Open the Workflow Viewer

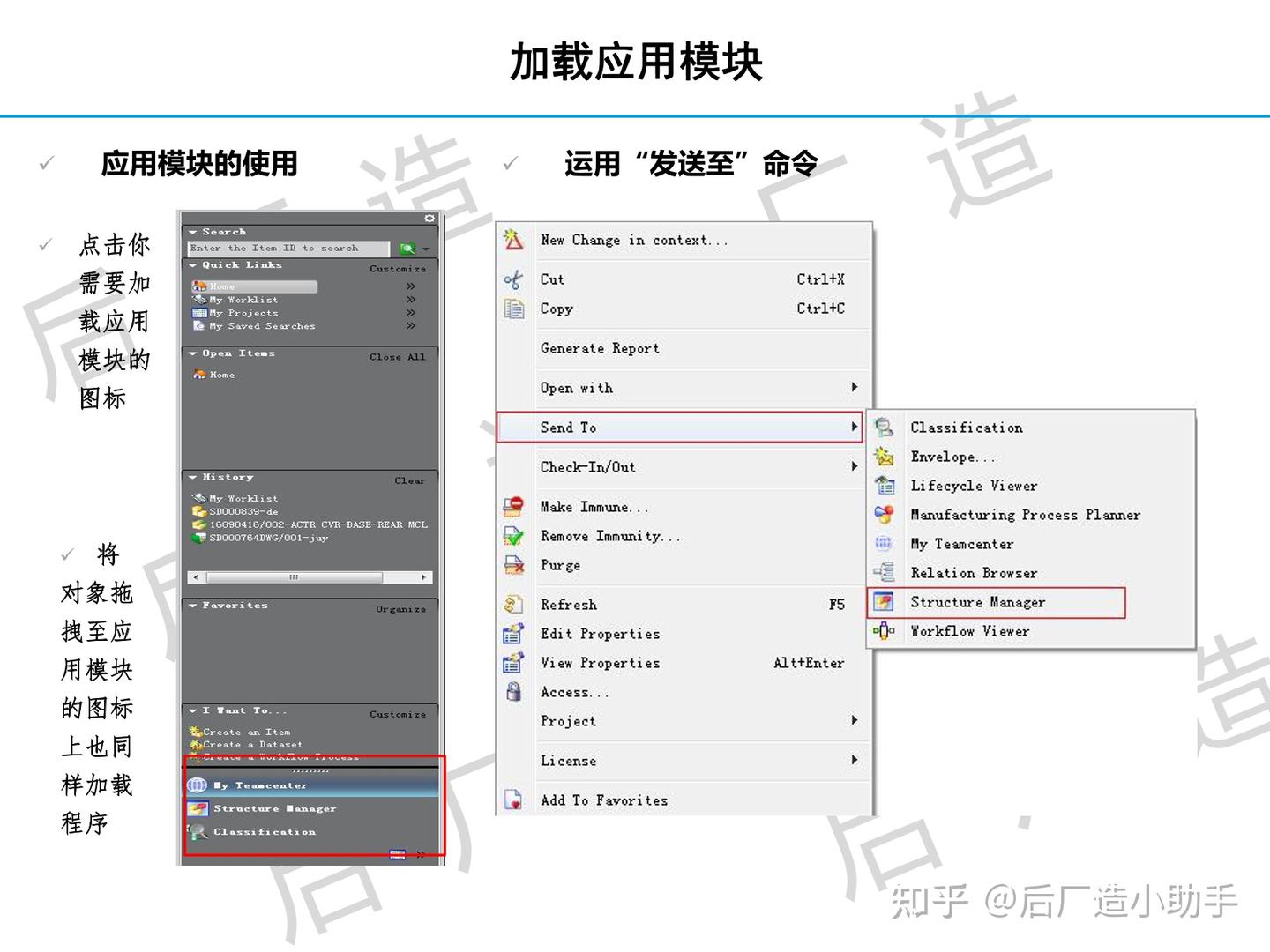pyautogui.click(x=969, y=631)
